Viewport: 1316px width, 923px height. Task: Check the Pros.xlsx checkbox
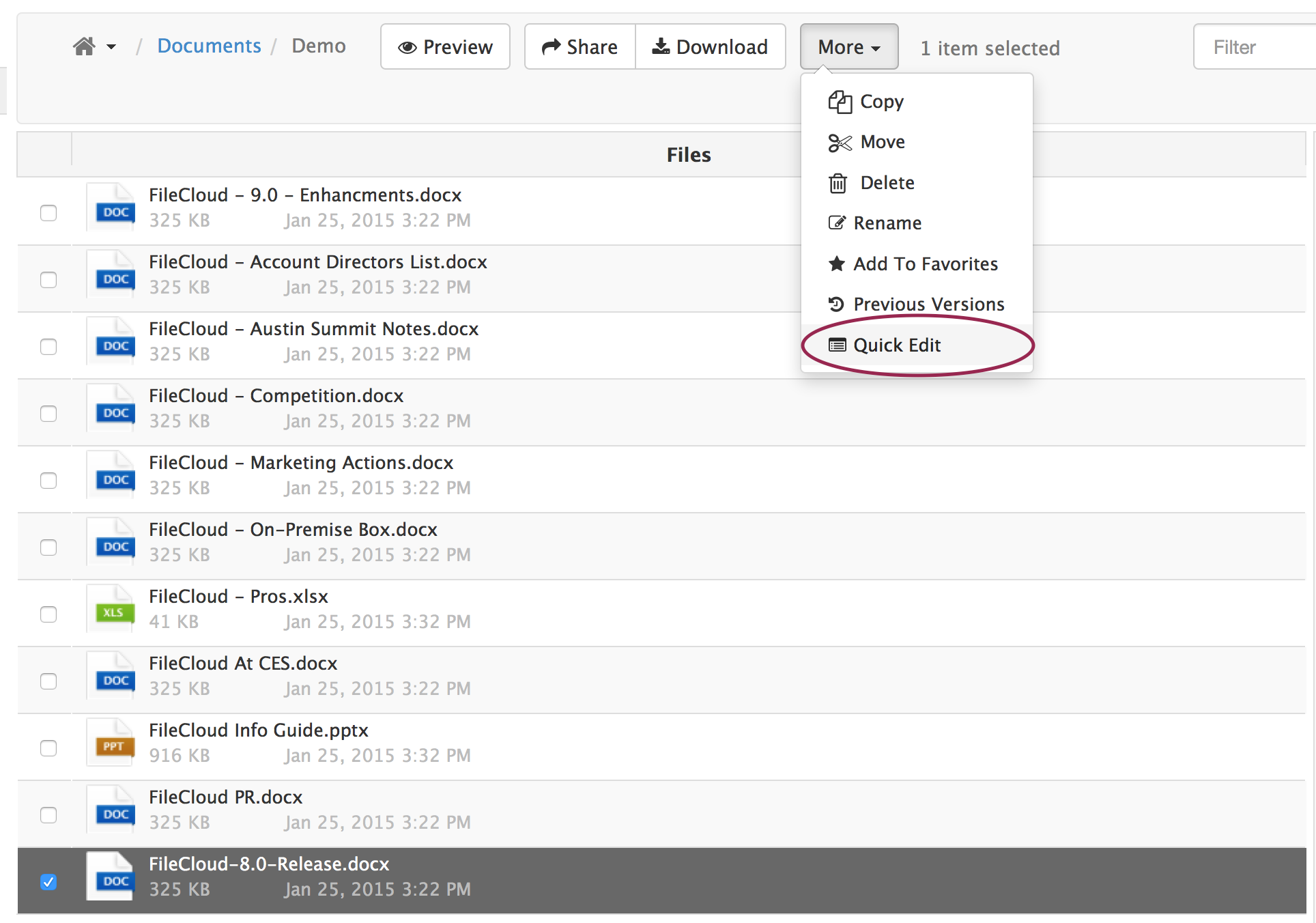click(x=48, y=614)
